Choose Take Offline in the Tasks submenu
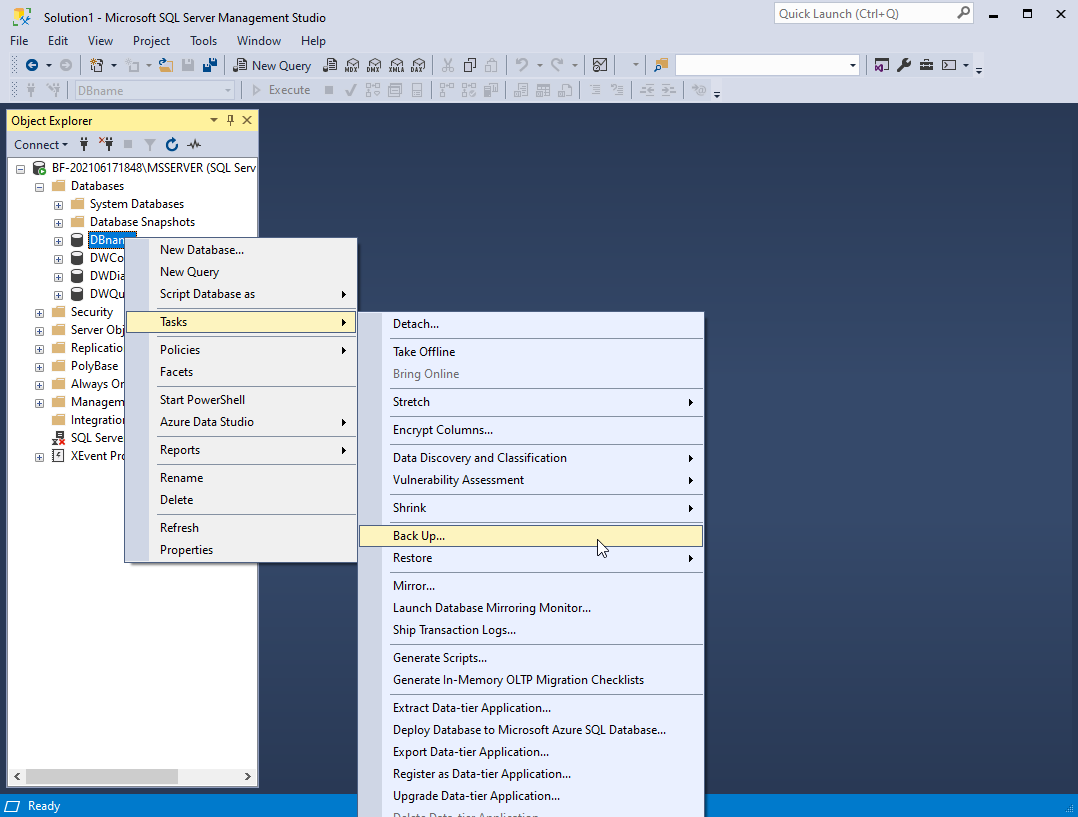 (424, 352)
